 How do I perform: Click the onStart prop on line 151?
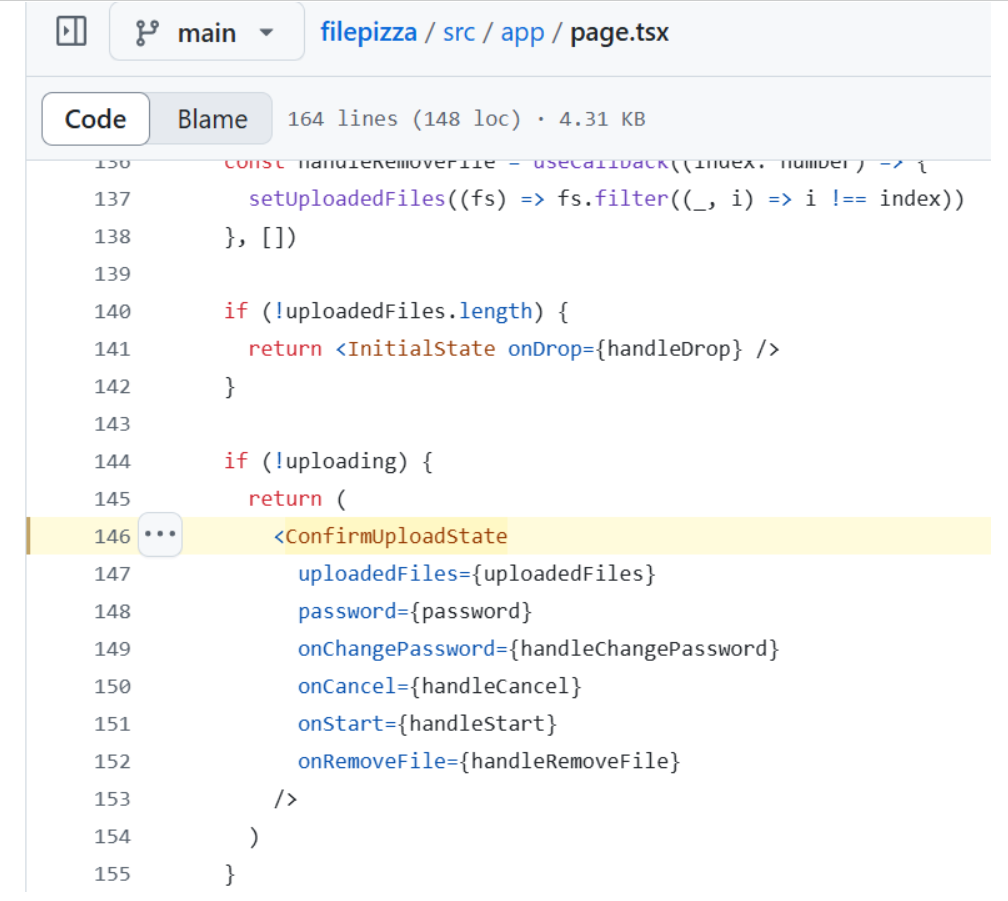pyautogui.click(x=341, y=724)
